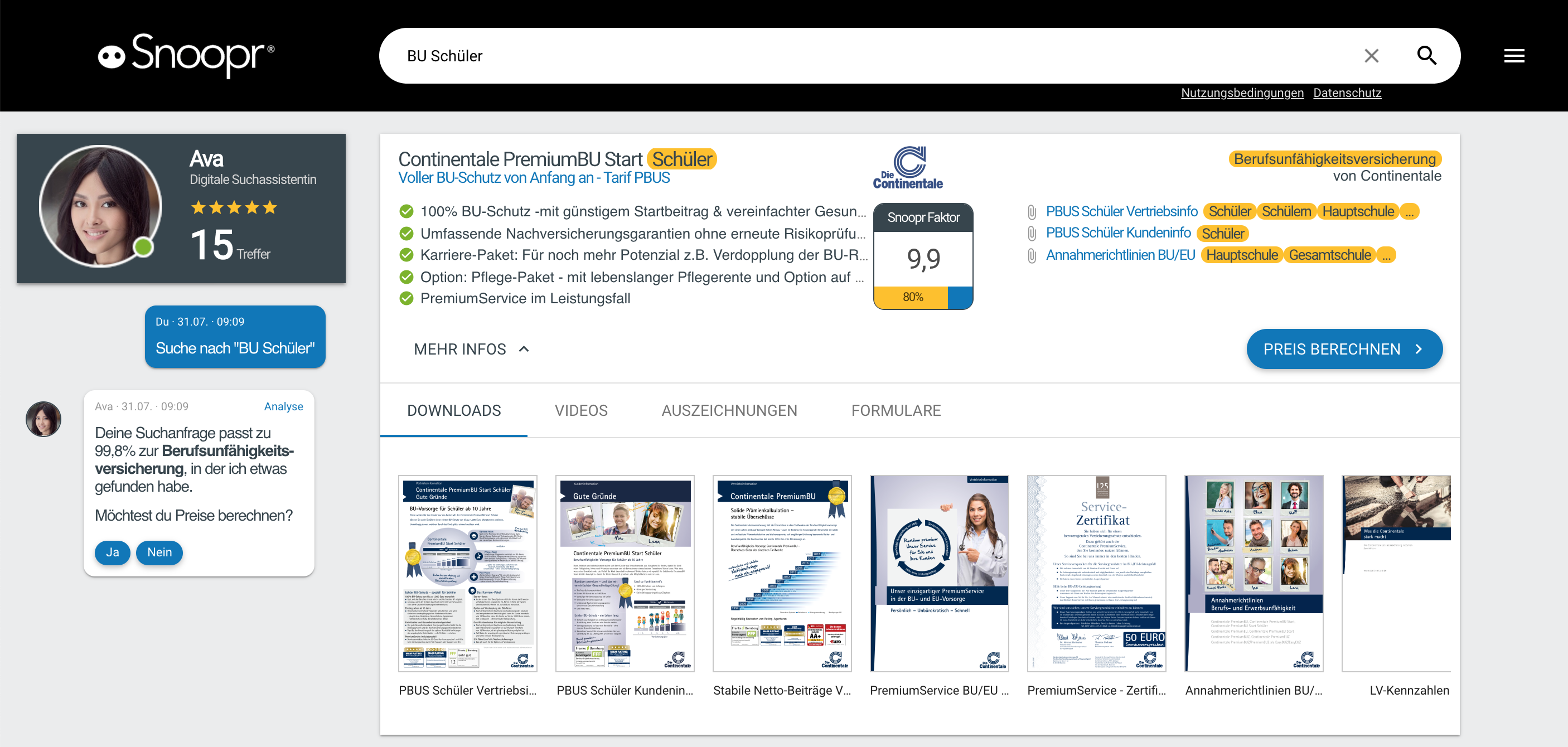This screenshot has height=747, width=1568.
Task: Click Berufsunfähigkeitsversicherung category tag
Action: coord(1335,159)
